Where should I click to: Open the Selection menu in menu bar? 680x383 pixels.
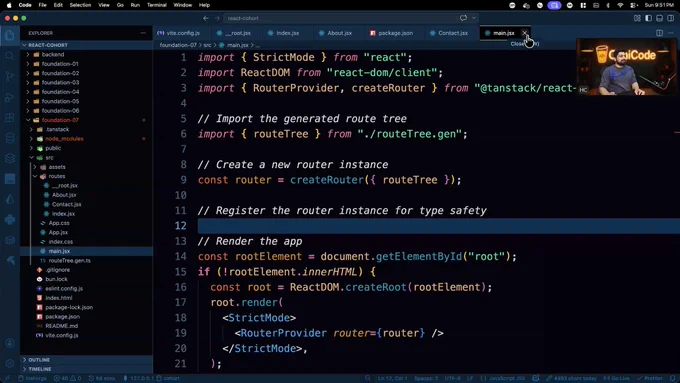pyautogui.click(x=80, y=5)
